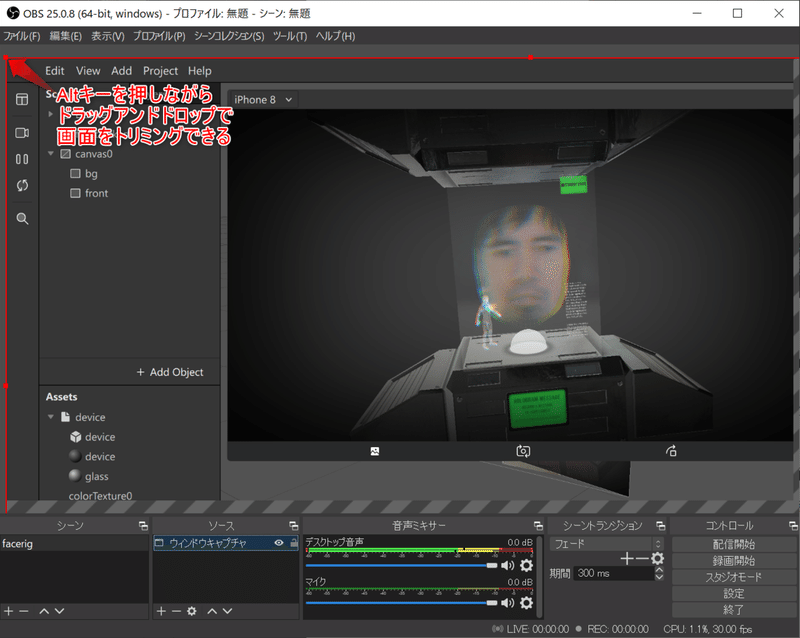This screenshot has height=638, width=800.
Task: Open マイク audio settings gear
Action: pyautogui.click(x=526, y=603)
